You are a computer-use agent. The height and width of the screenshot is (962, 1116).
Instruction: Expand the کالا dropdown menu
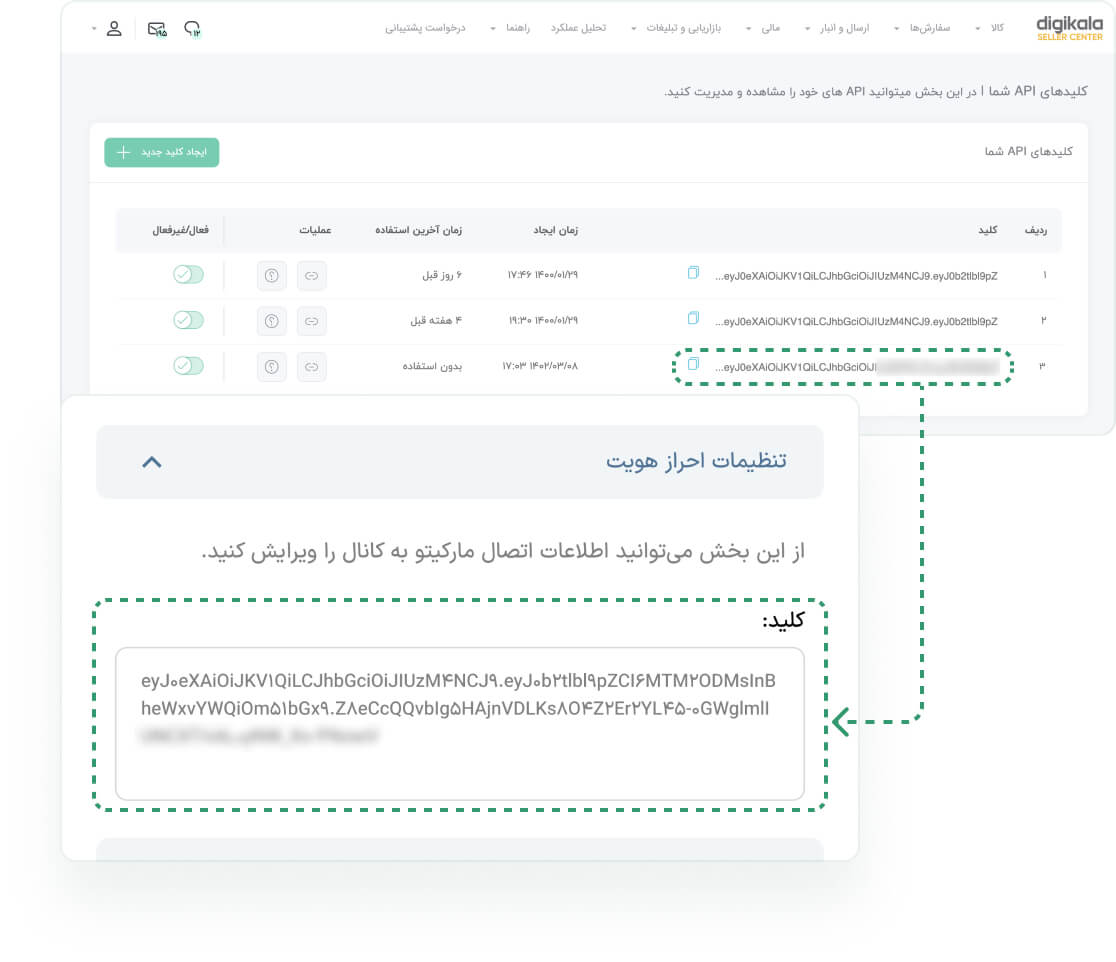pos(990,28)
